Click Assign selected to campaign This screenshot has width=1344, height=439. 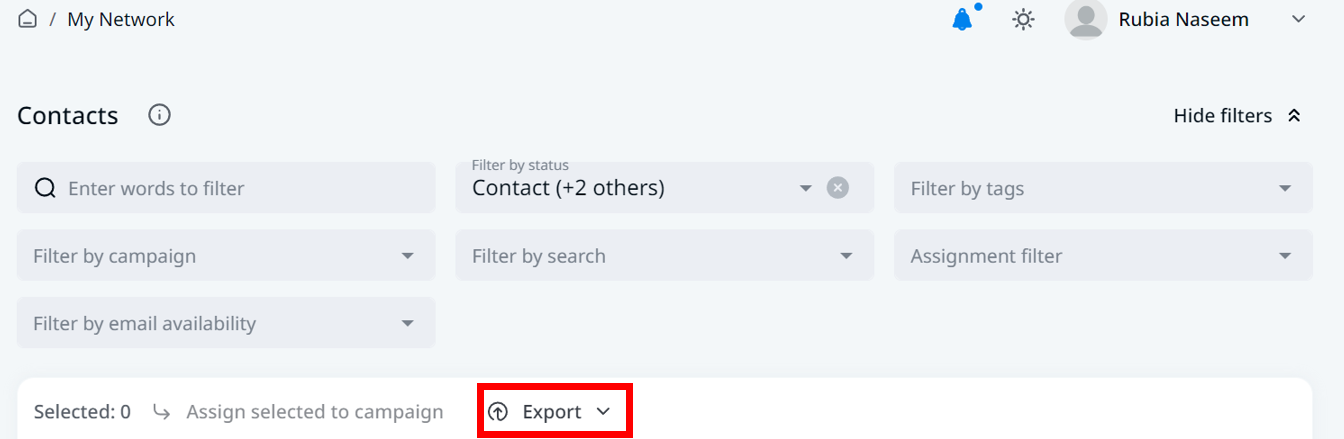point(314,412)
